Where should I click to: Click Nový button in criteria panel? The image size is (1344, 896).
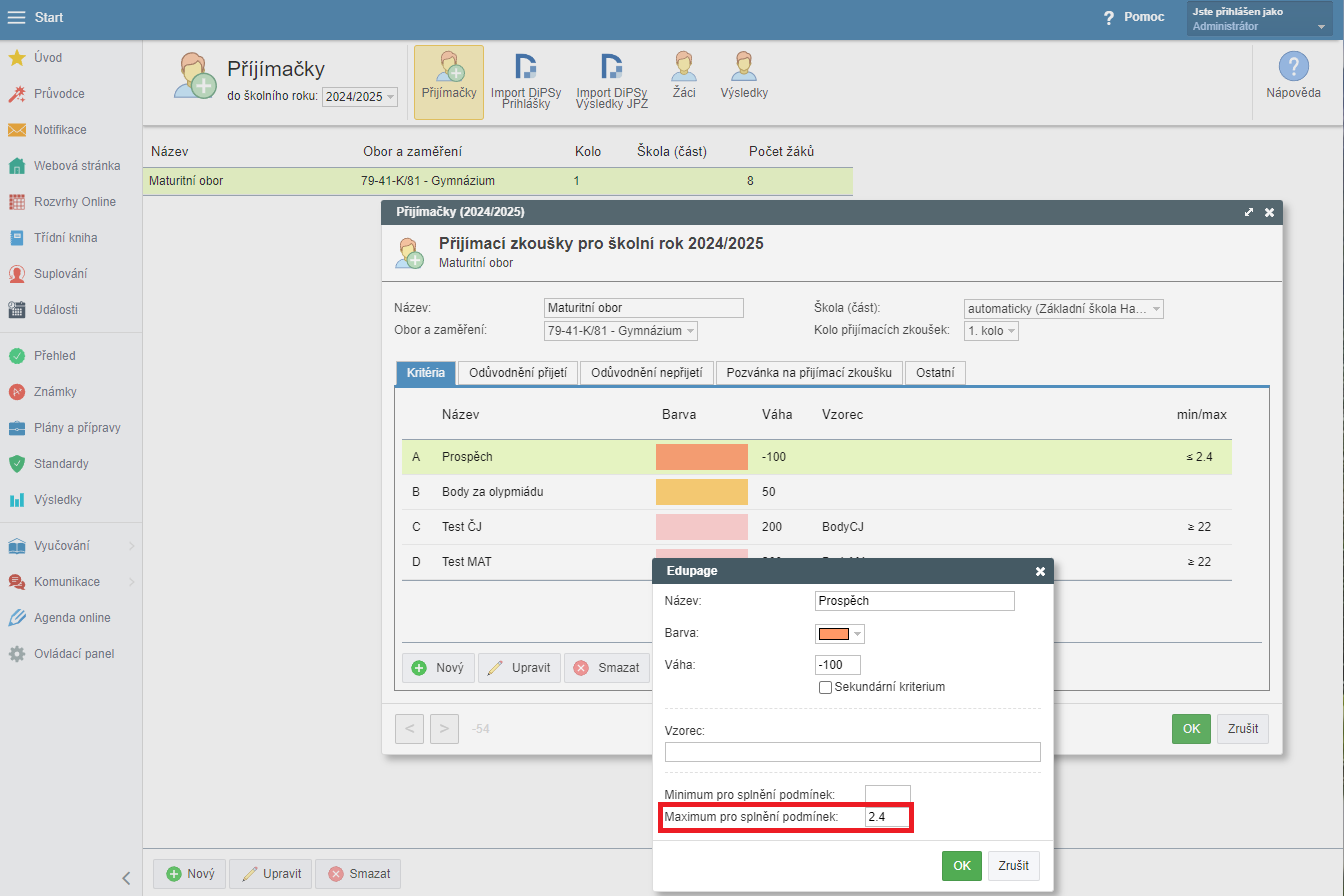pos(438,668)
